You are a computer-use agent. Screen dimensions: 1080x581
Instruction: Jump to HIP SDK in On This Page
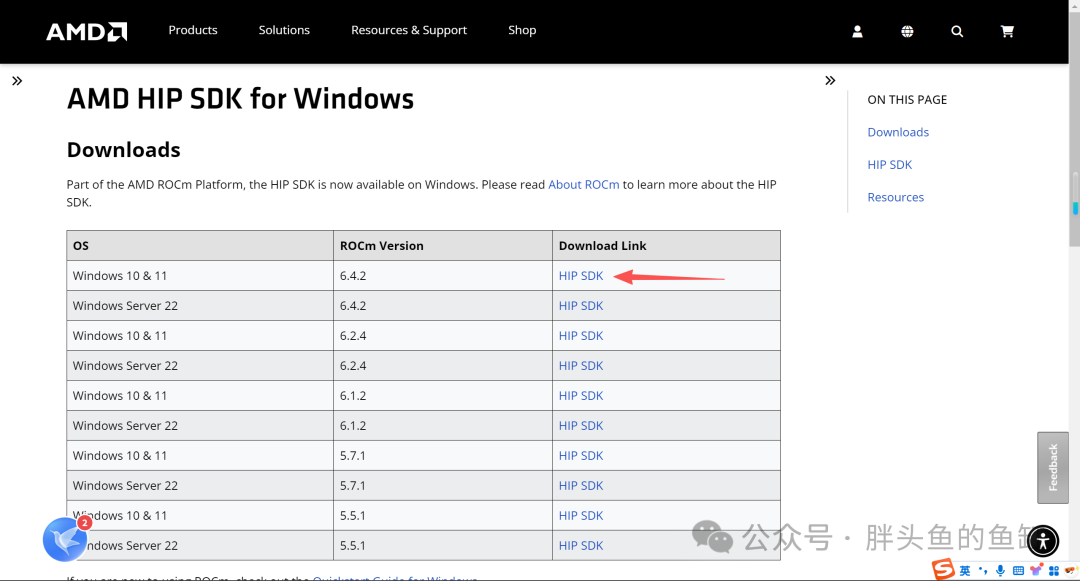pos(889,165)
